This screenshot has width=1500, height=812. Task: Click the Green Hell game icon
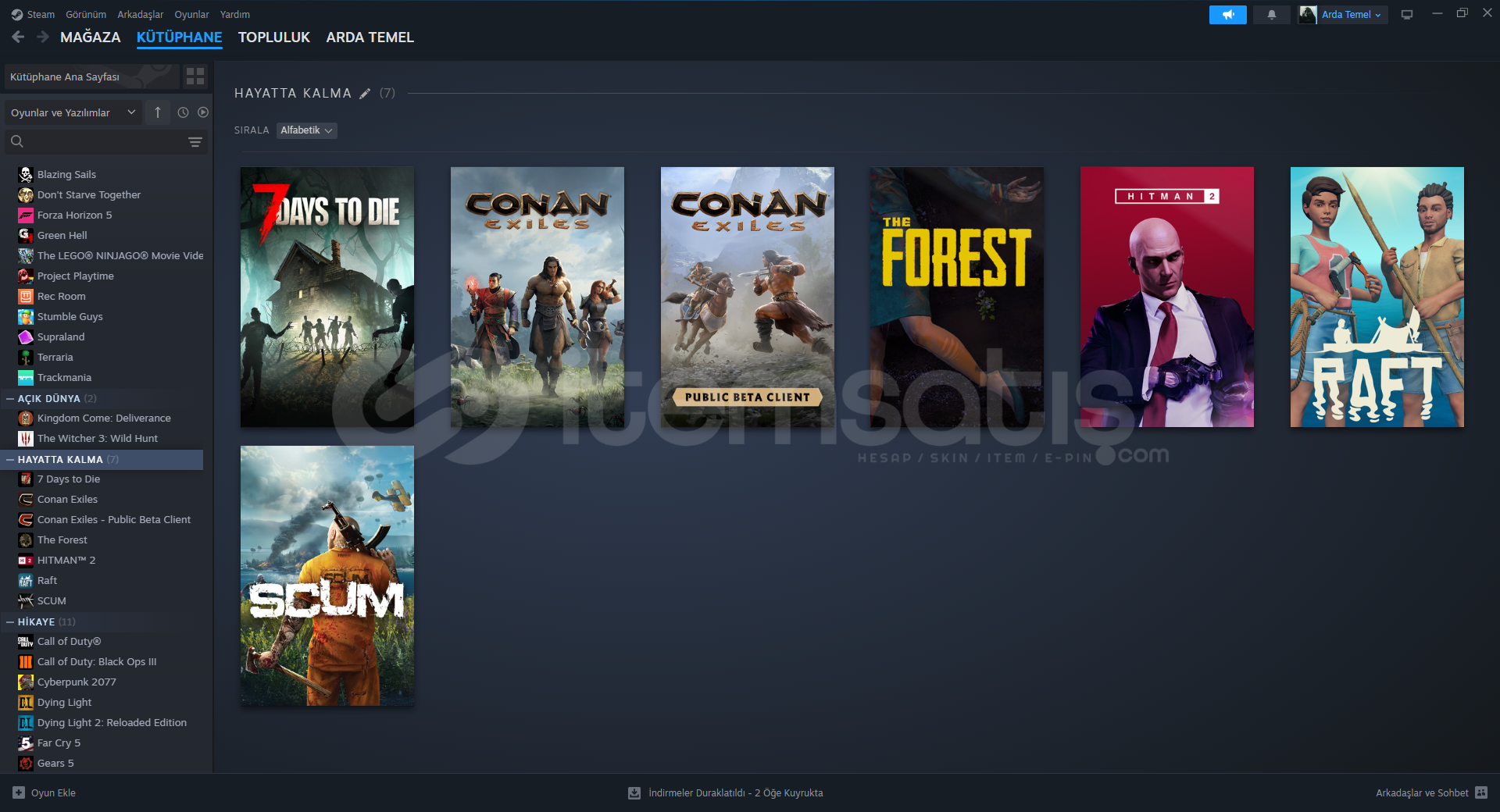[x=26, y=235]
